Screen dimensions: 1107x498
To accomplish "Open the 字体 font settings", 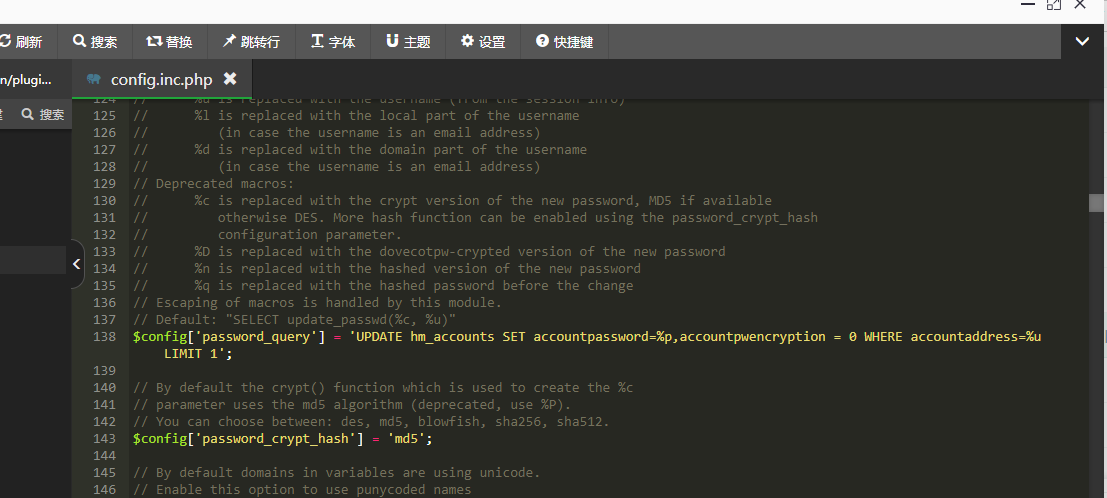I will tap(333, 42).
